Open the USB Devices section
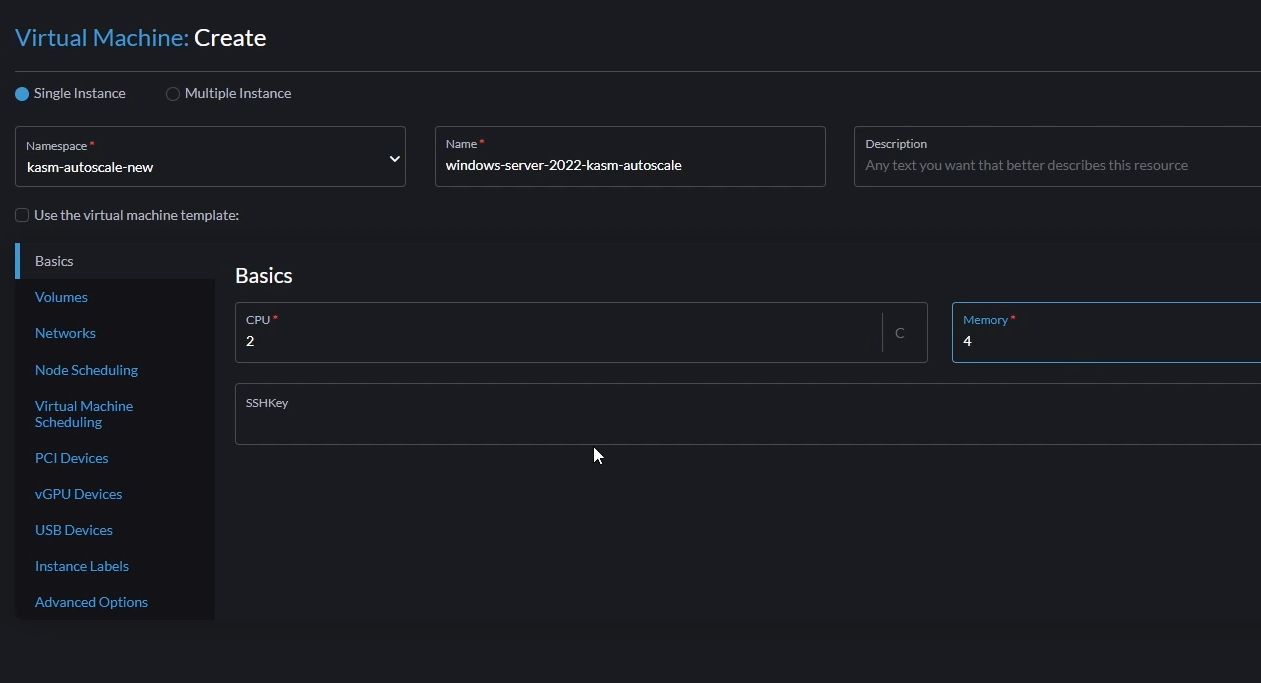This screenshot has height=683, width=1261. 73,530
